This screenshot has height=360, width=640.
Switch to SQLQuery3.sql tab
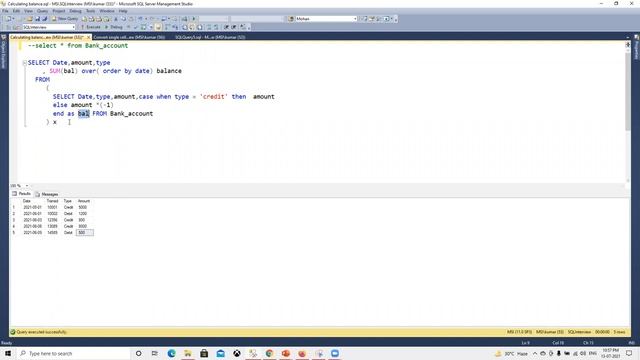(x=210, y=37)
